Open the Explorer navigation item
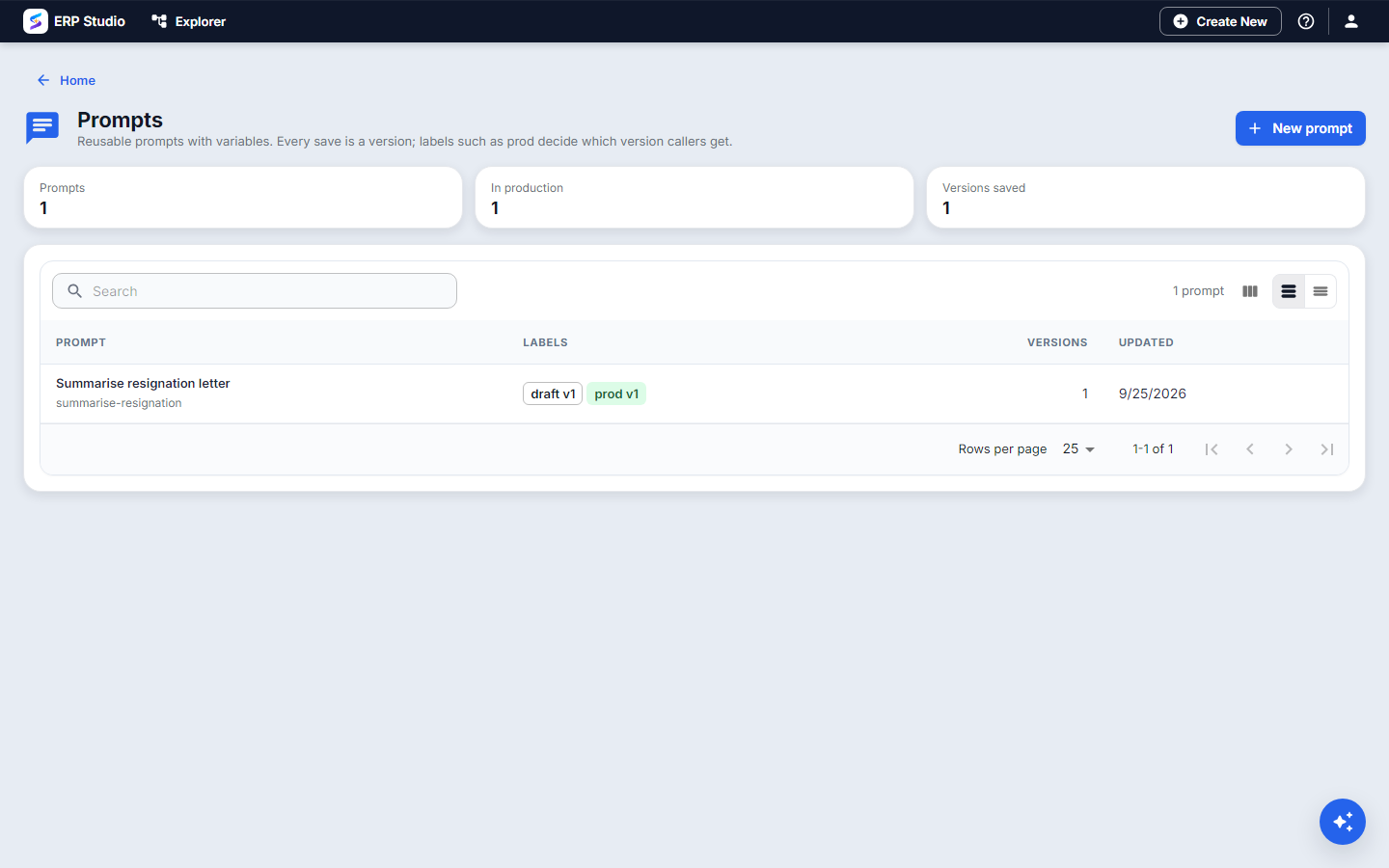The image size is (1389, 868). tap(189, 21)
